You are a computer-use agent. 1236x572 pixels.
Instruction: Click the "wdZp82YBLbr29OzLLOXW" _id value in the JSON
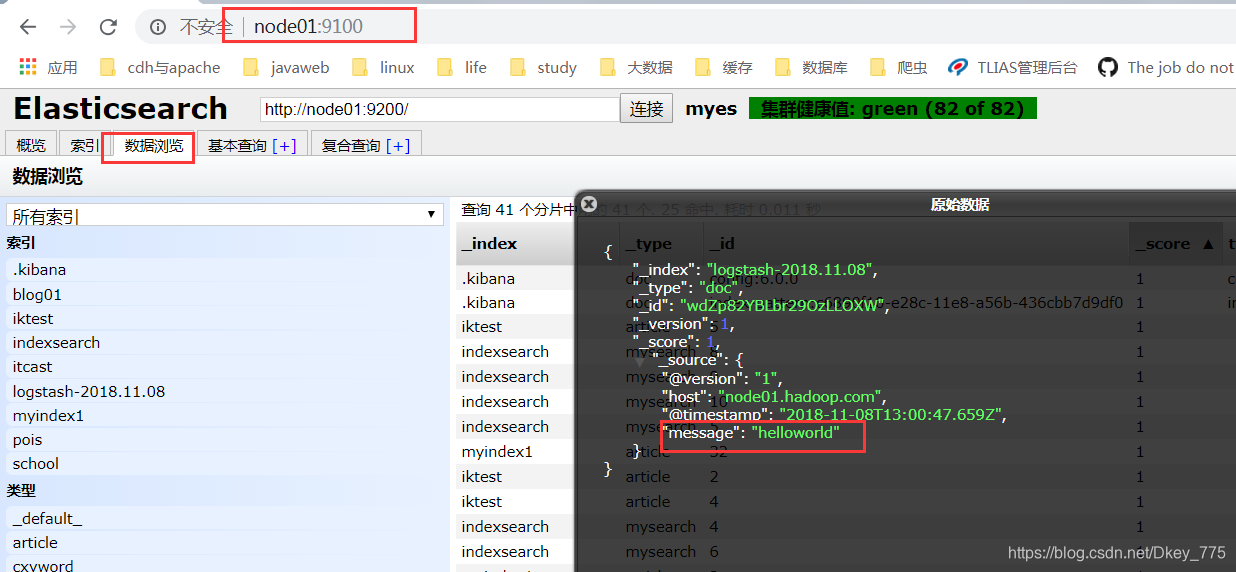point(784,306)
